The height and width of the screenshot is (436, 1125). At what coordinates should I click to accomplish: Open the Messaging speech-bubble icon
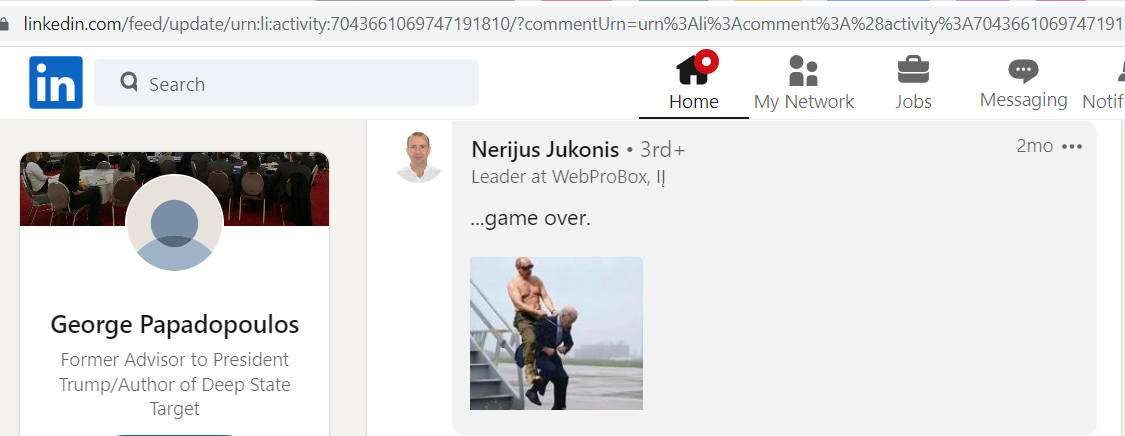1023,72
